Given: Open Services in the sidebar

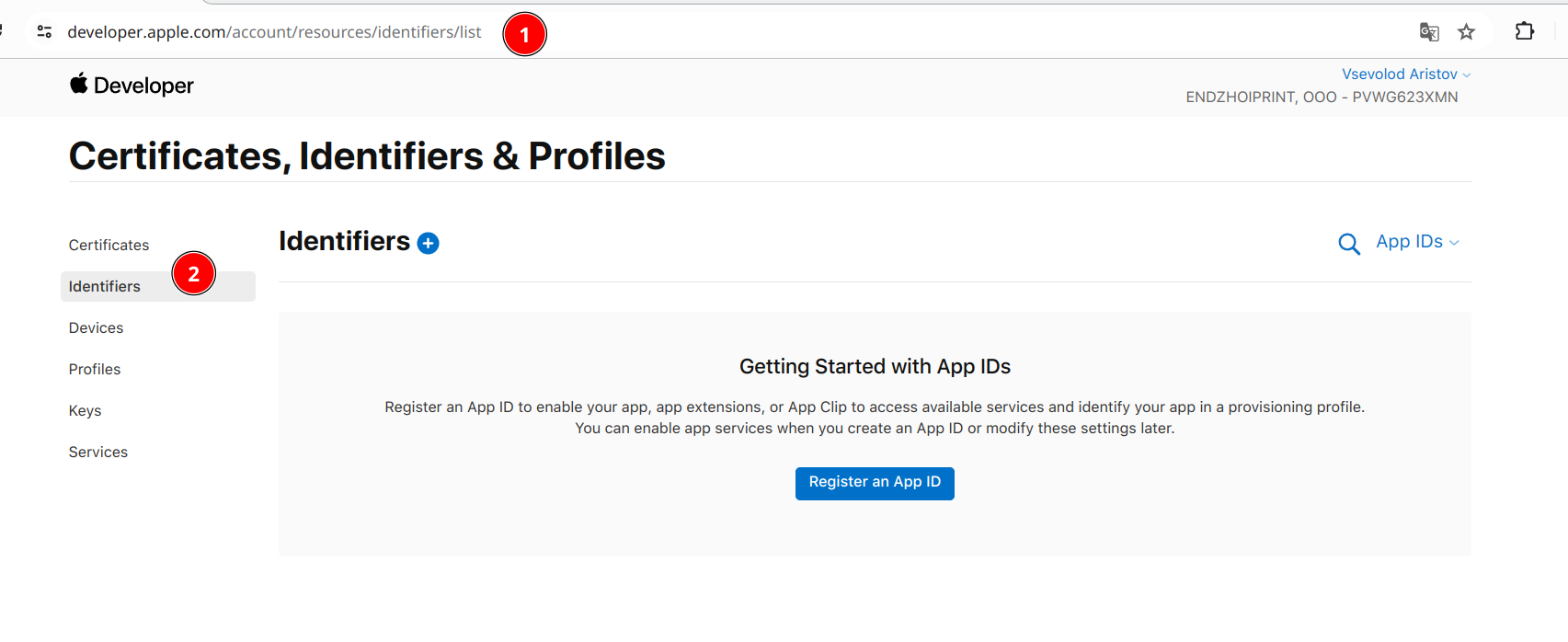Looking at the screenshot, I should click(98, 452).
